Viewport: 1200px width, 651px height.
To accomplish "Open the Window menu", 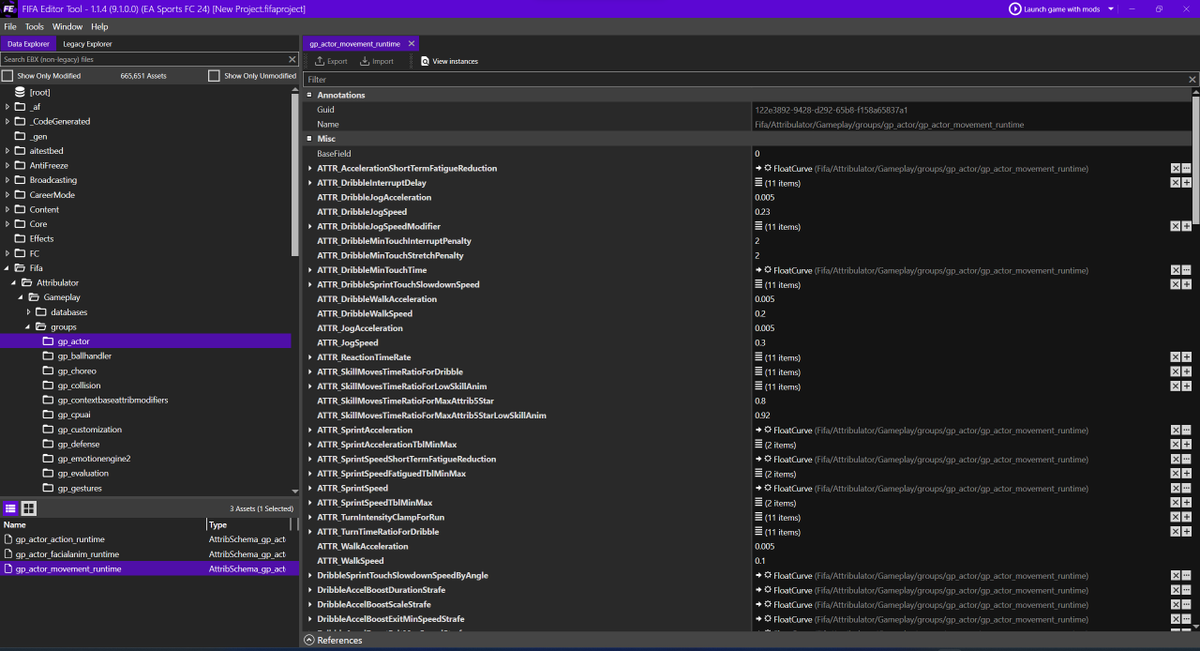I will [67, 27].
